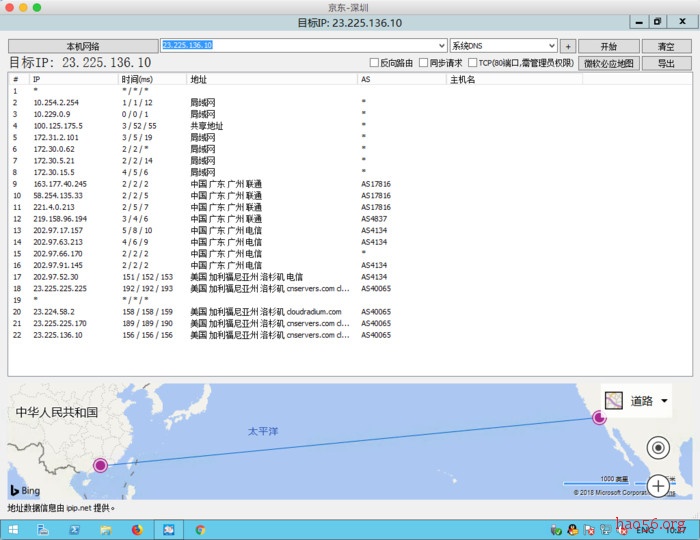Click the Los Angeles destination marker on the map
This screenshot has width=700, height=540.
tap(599, 418)
